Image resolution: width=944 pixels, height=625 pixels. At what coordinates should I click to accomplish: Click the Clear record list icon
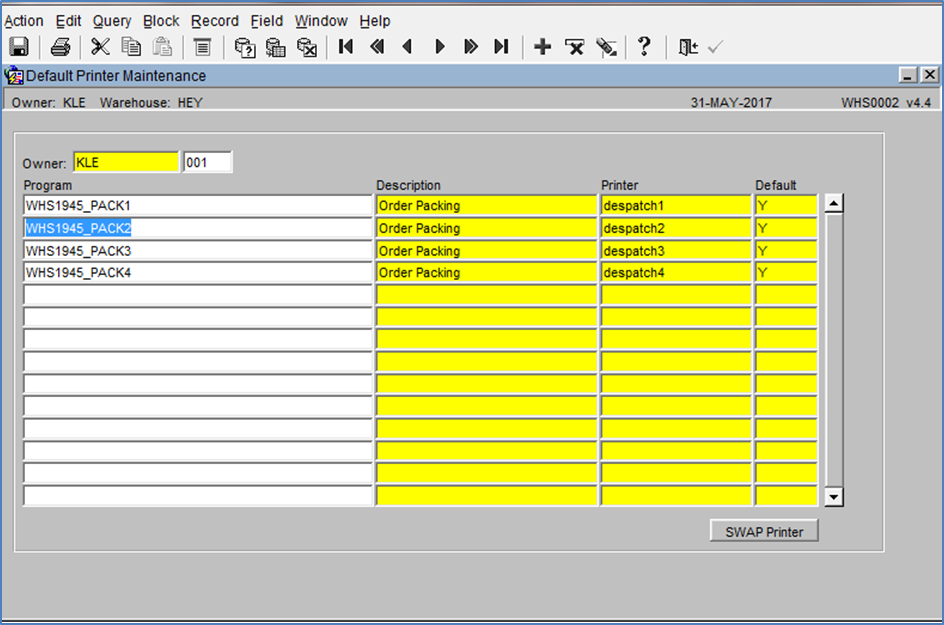tap(202, 47)
